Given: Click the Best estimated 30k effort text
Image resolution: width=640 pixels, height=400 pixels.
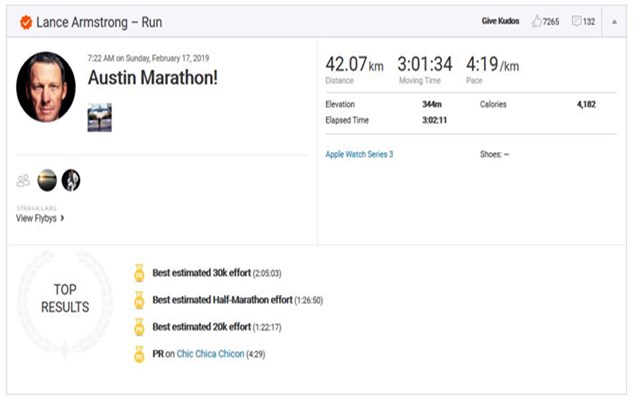Looking at the screenshot, I should [x=202, y=273].
